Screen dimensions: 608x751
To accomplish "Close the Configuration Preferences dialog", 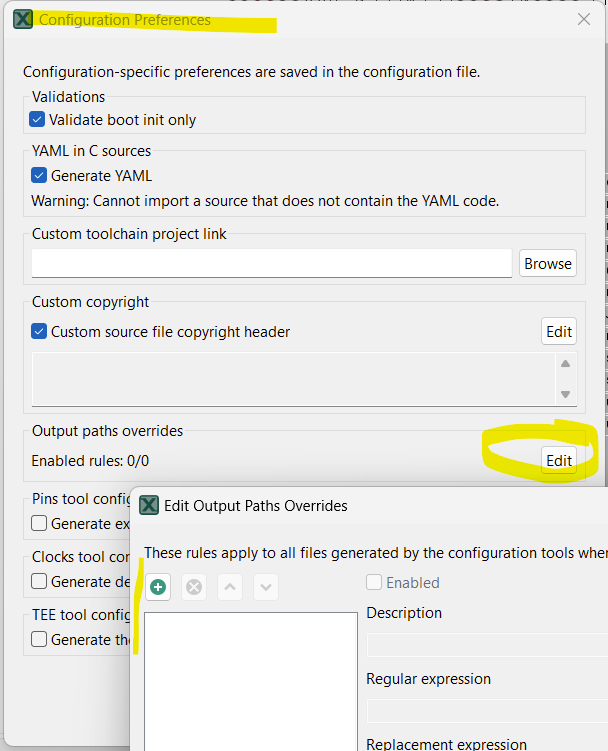I will tap(585, 19).
